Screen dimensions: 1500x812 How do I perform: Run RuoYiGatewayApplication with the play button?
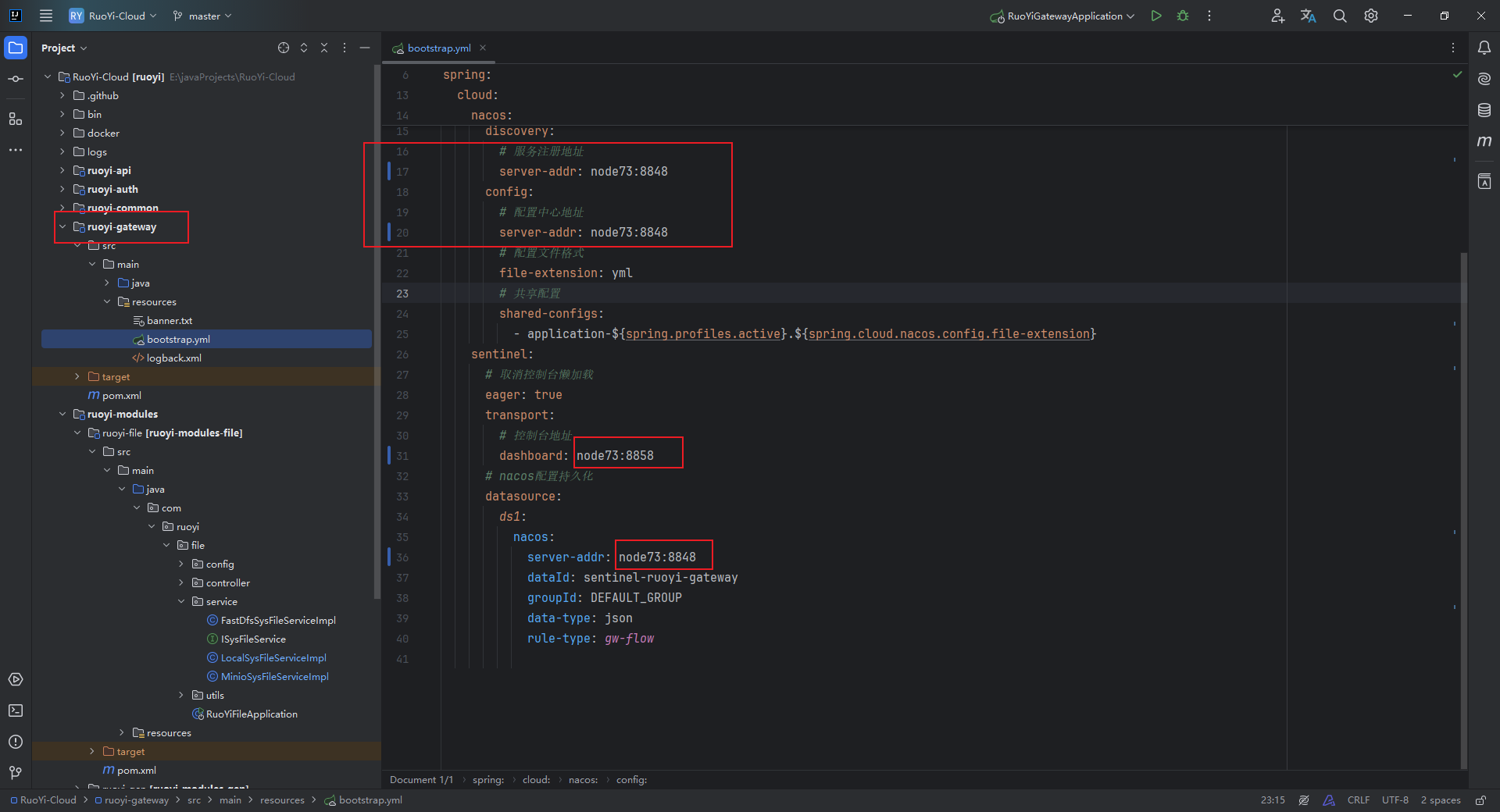(x=1156, y=16)
